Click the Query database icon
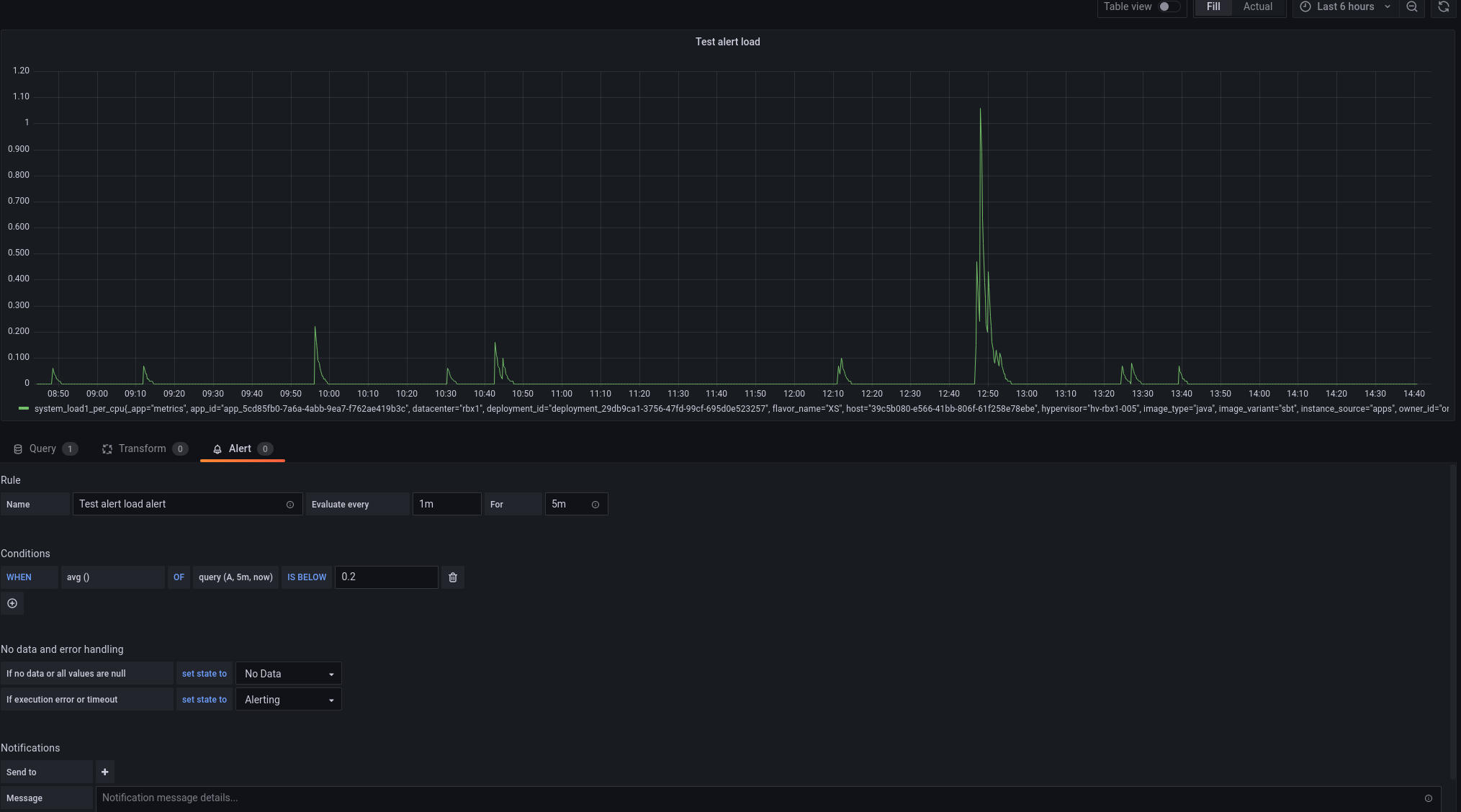Image resolution: width=1461 pixels, height=812 pixels. [x=18, y=449]
